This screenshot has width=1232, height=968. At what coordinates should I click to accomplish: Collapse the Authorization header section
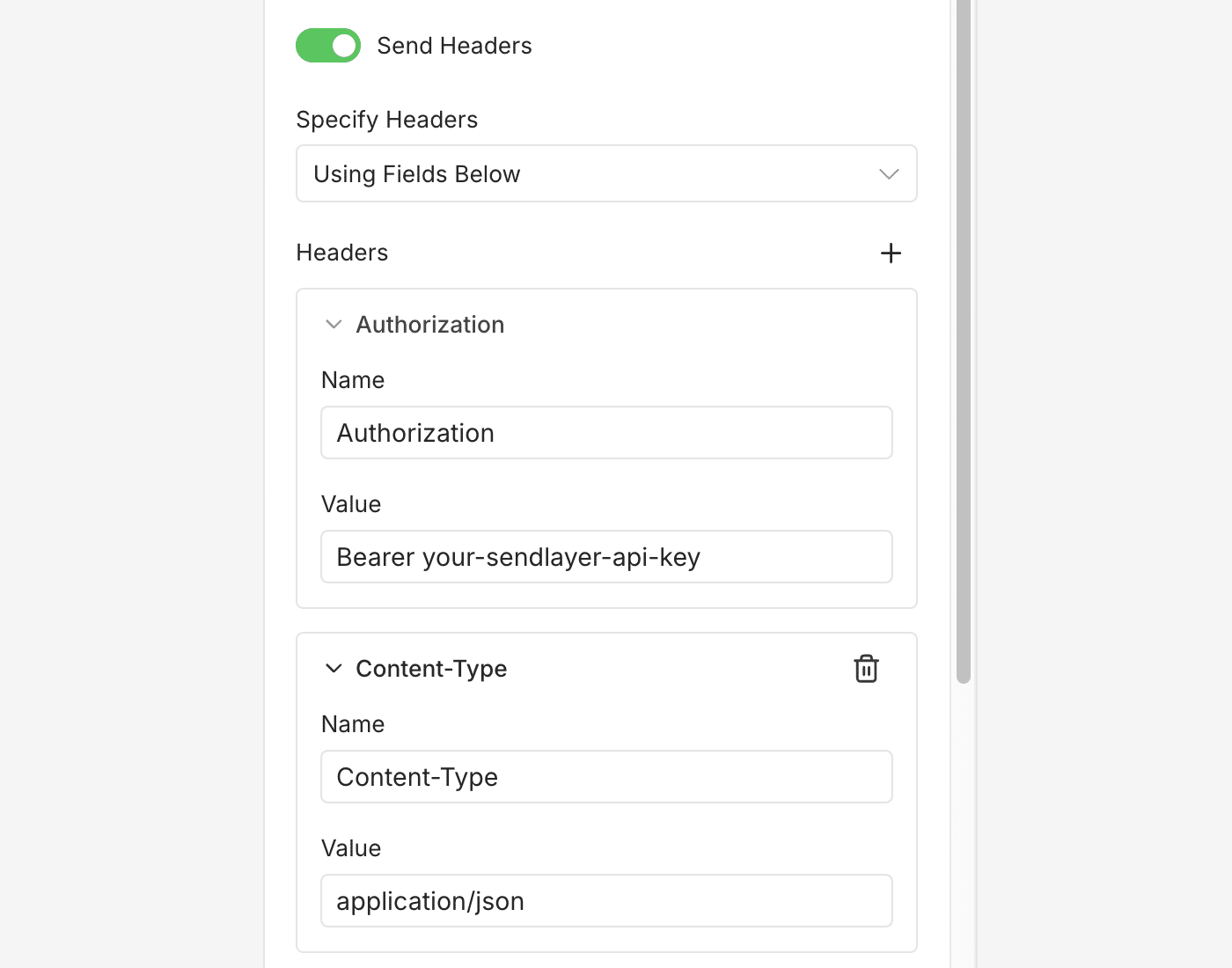click(x=334, y=325)
